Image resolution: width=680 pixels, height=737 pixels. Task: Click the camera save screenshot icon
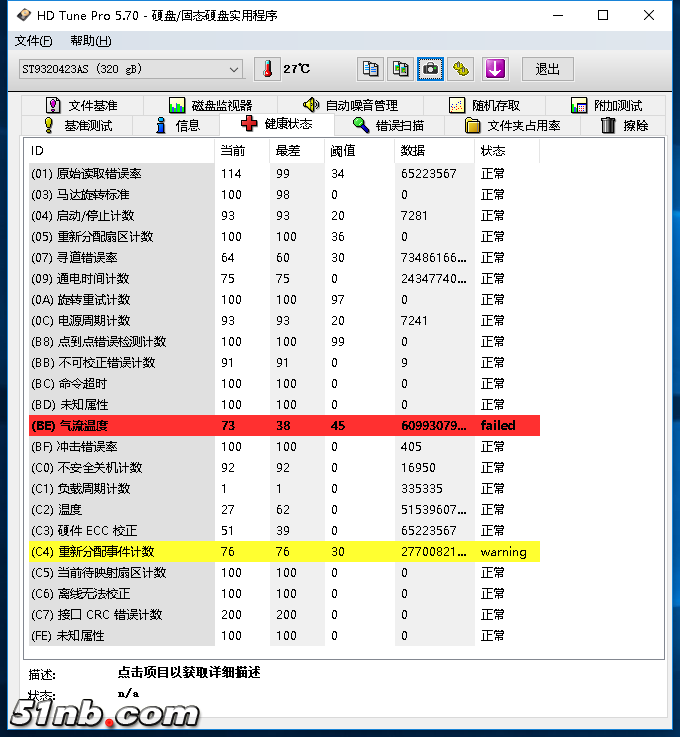point(430,69)
